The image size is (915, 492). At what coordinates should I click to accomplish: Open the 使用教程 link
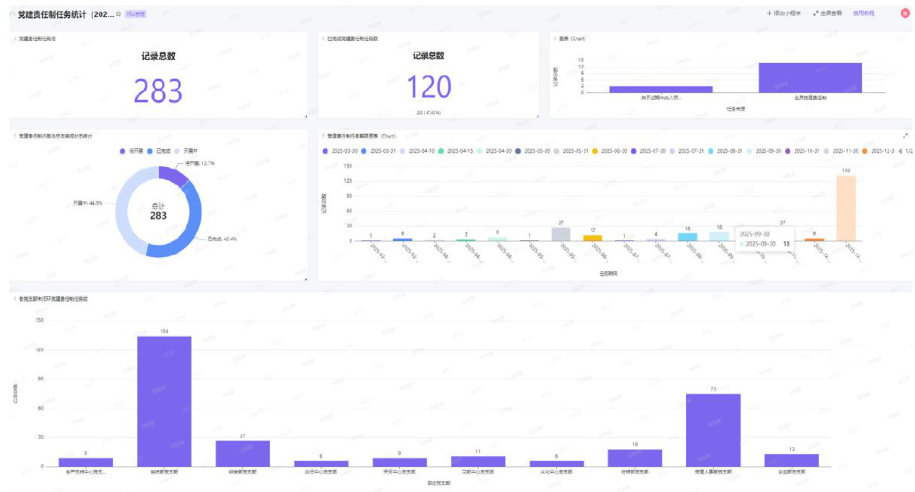863,14
